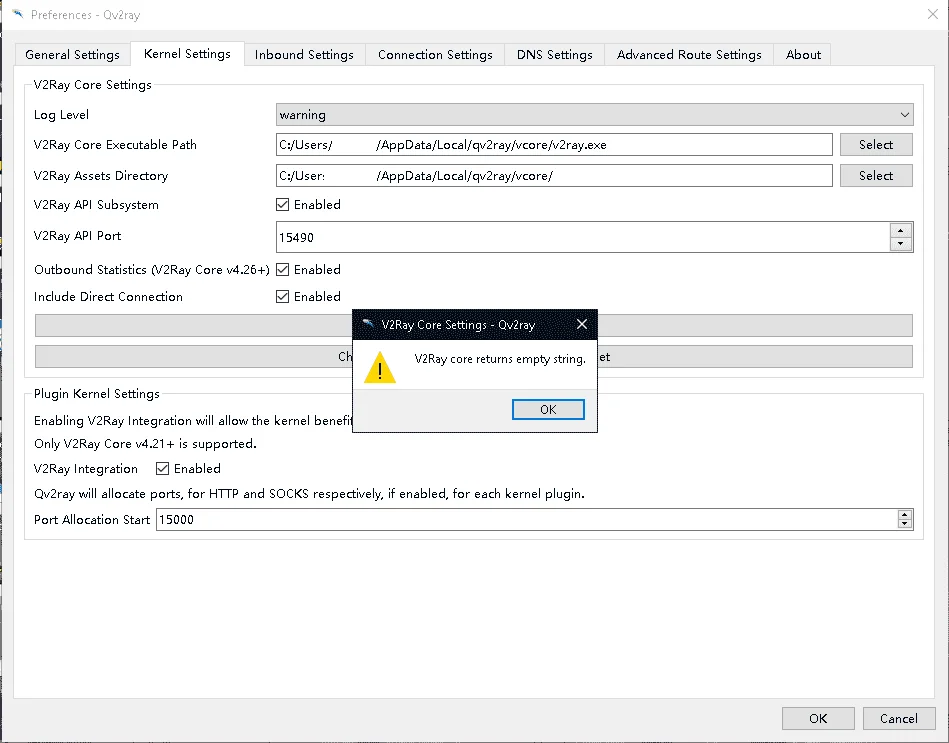Viewport: 949px width, 743px height.
Task: Open Inbound Settings tab
Action: pyautogui.click(x=304, y=54)
